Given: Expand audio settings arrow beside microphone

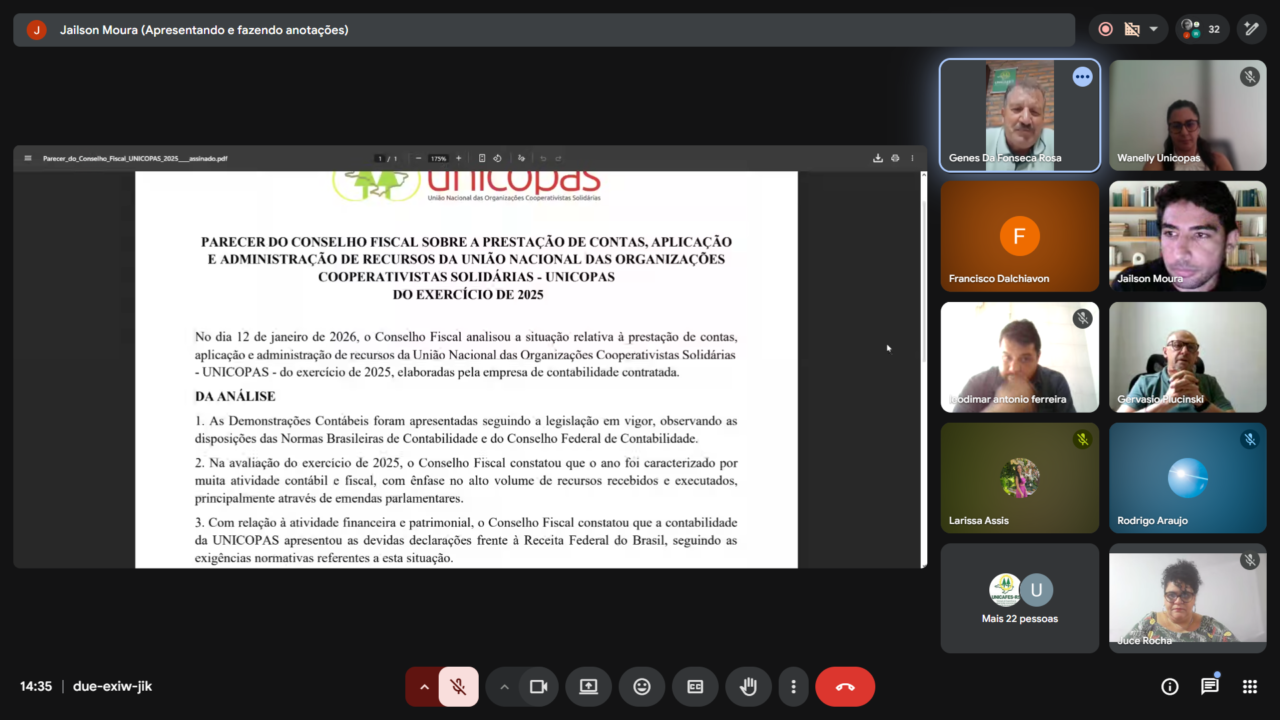Looking at the screenshot, I should (x=424, y=687).
